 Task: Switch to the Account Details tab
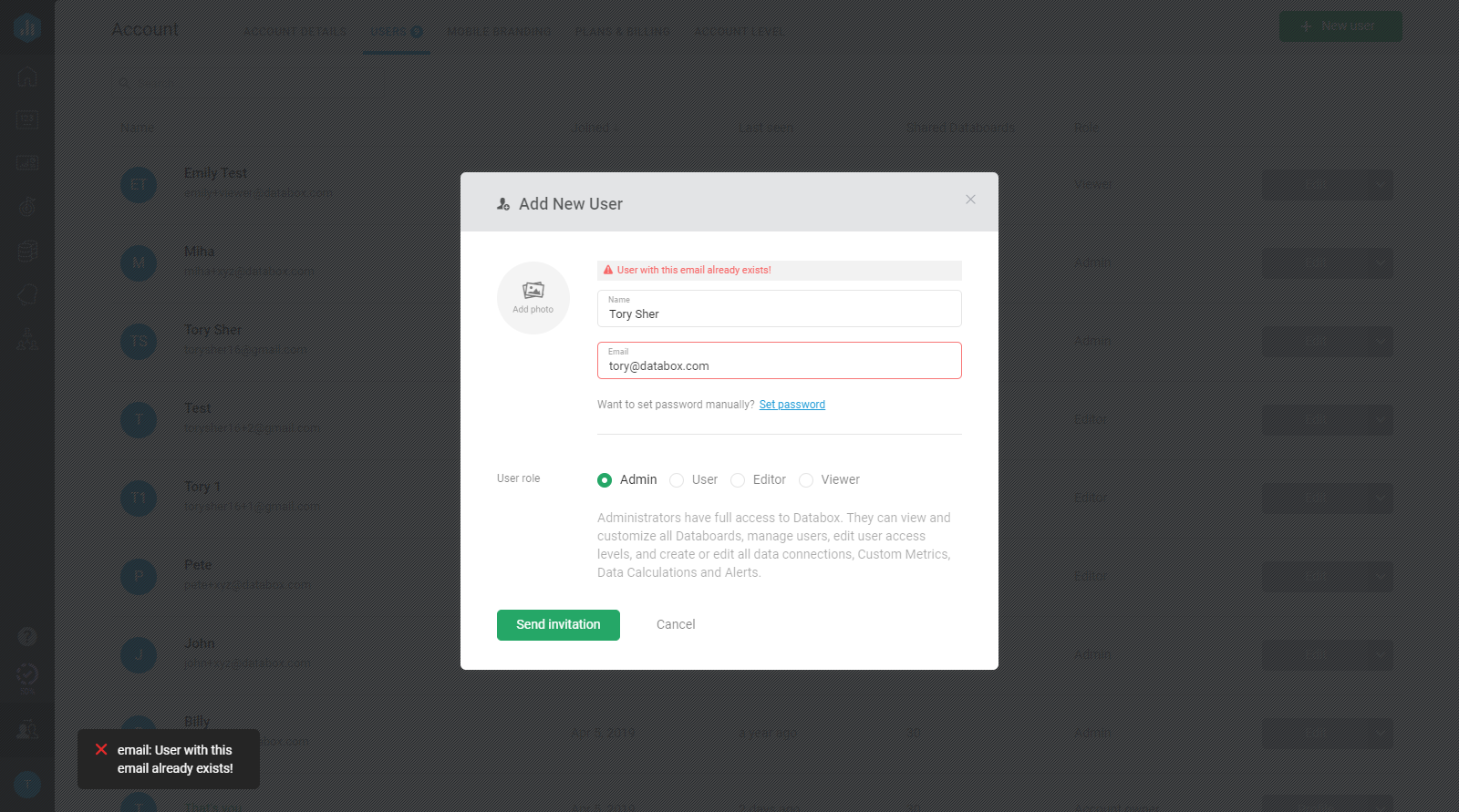[x=294, y=30]
